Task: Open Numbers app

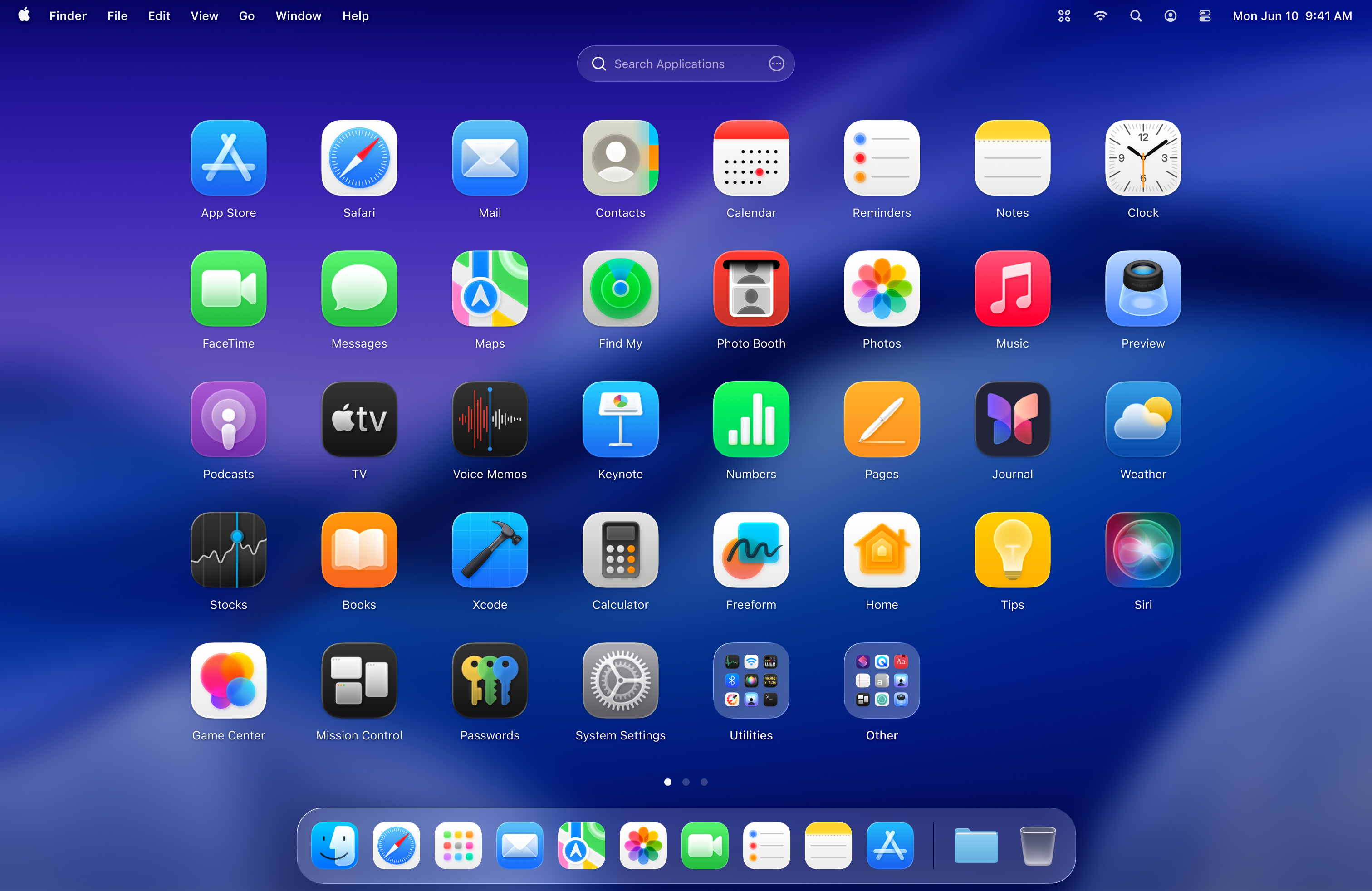Action: coord(751,420)
